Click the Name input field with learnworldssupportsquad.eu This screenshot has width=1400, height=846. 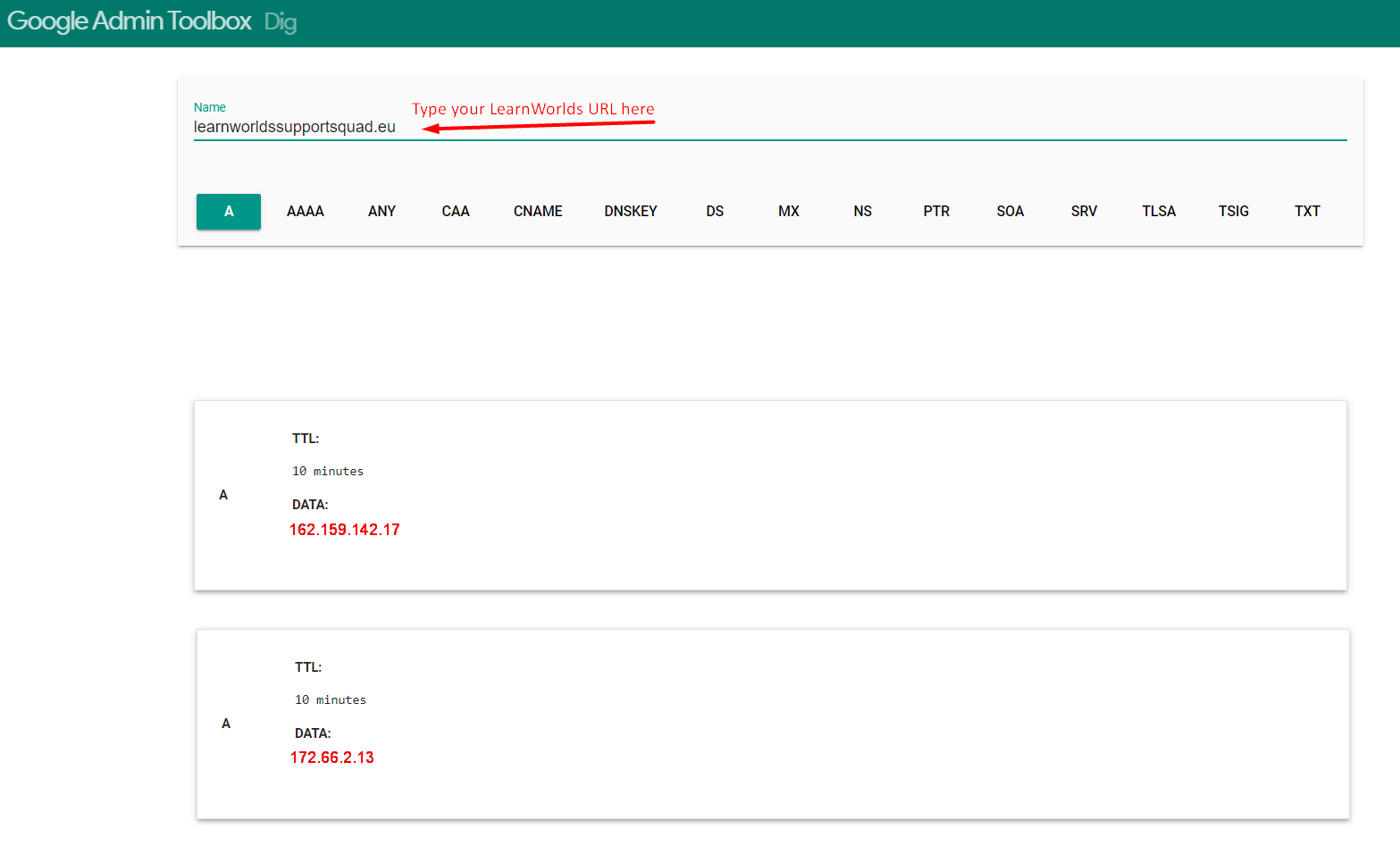pyautogui.click(x=770, y=127)
